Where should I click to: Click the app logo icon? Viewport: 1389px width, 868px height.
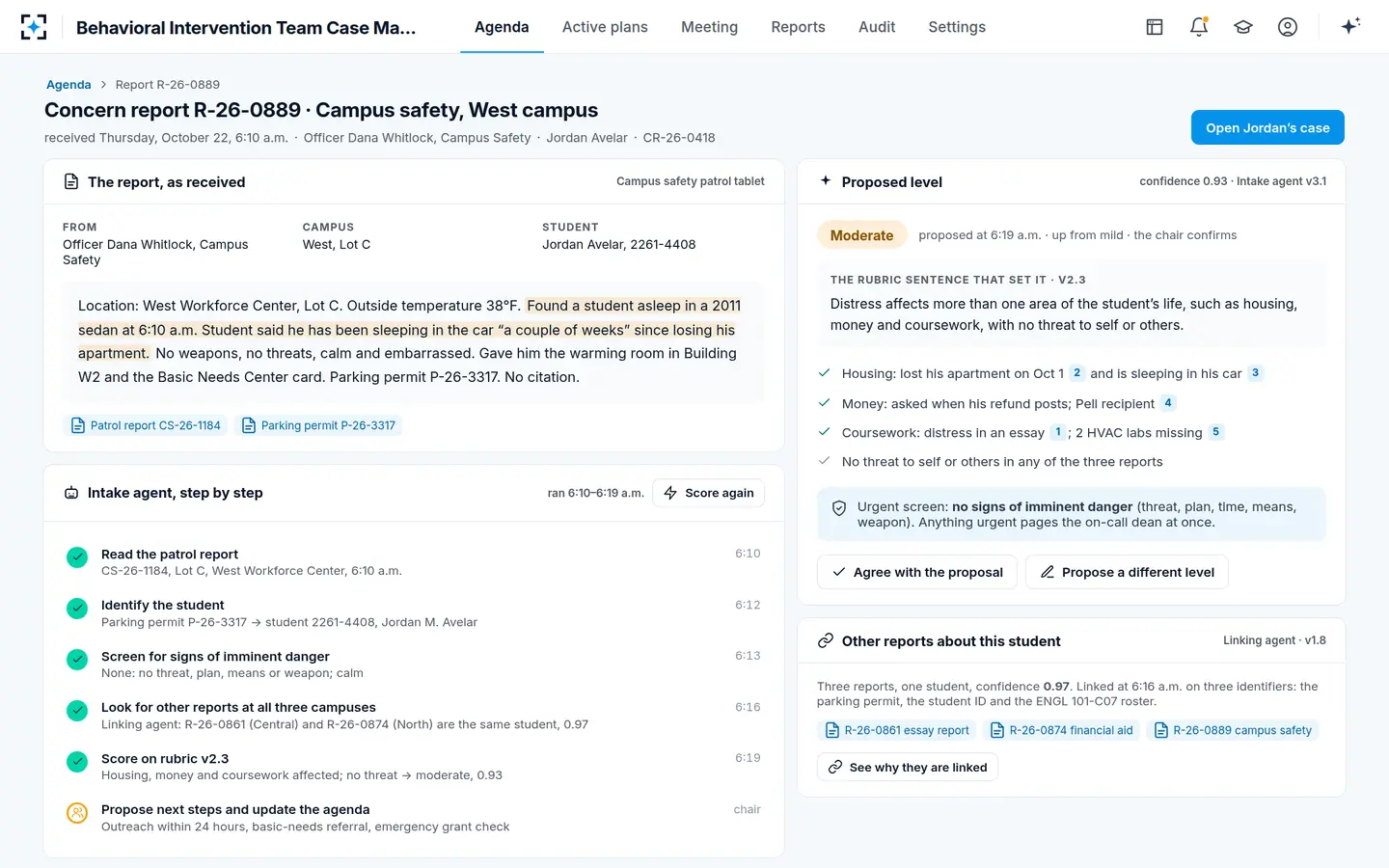34,27
